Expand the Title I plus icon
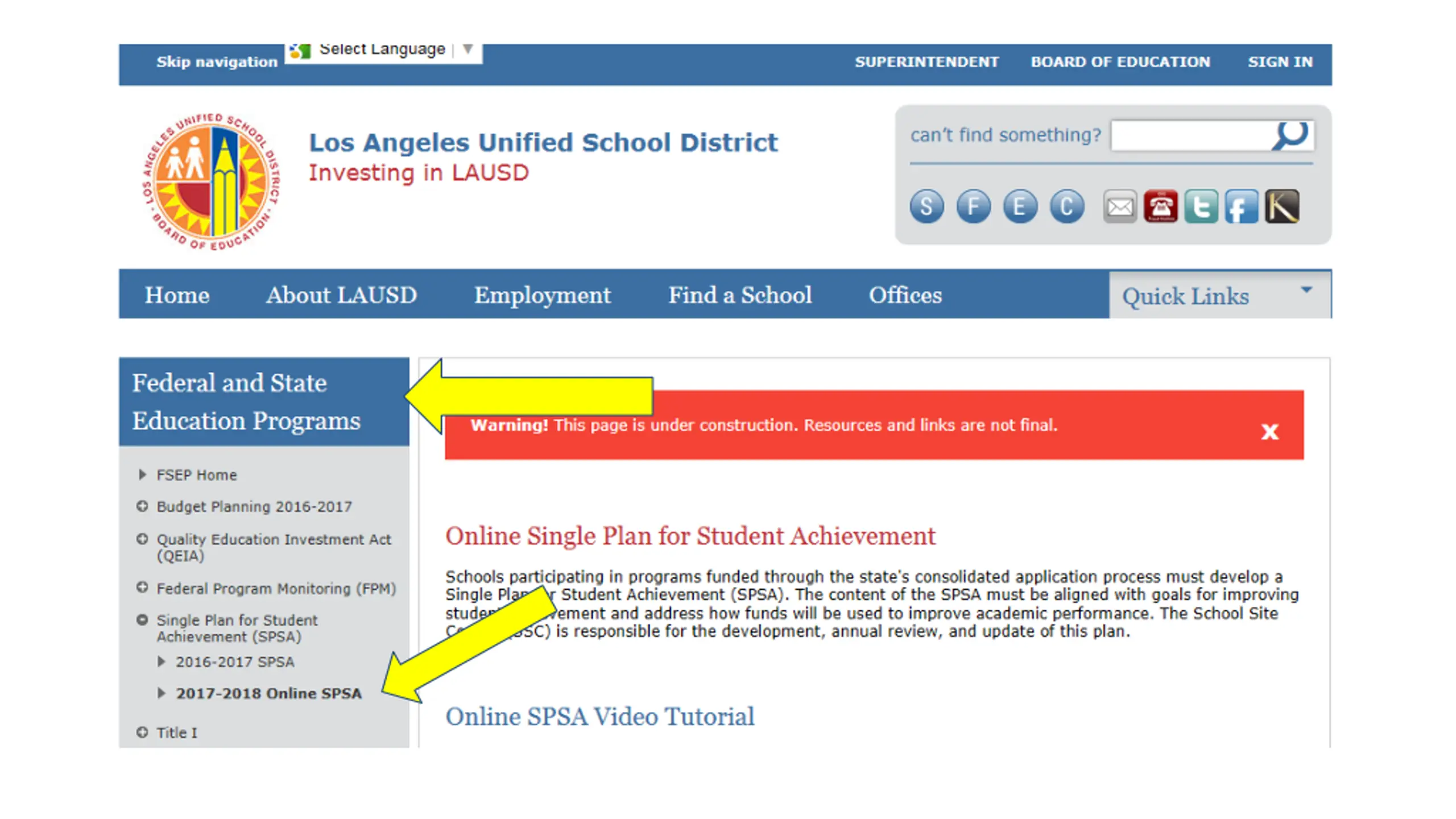 pos(142,732)
